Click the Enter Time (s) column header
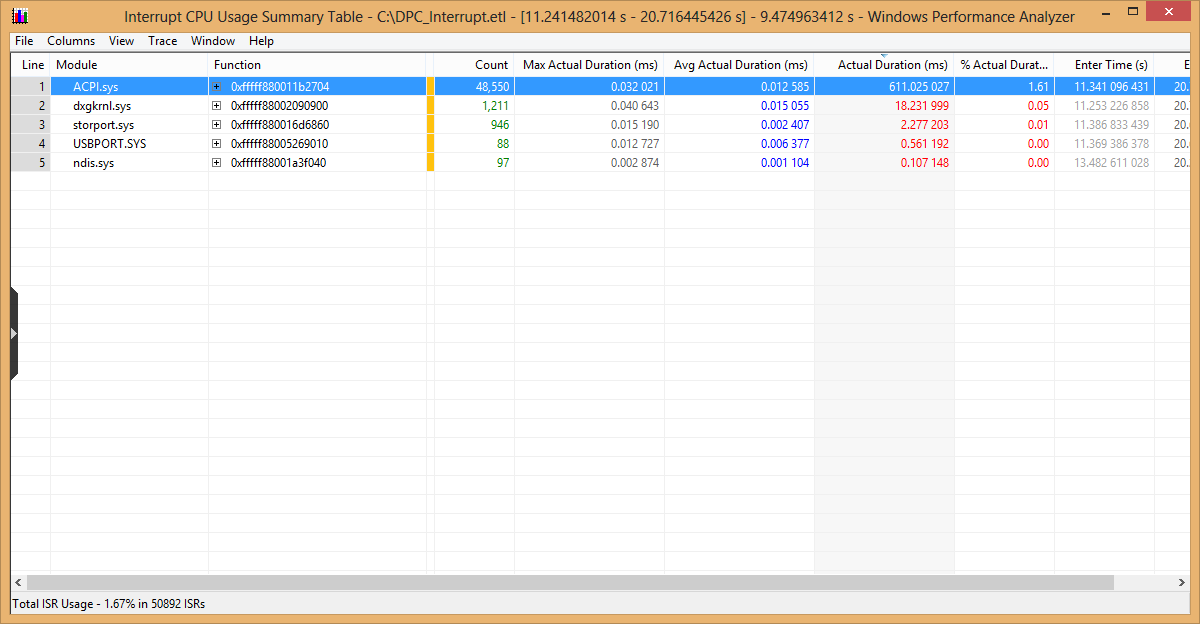 [1104, 65]
